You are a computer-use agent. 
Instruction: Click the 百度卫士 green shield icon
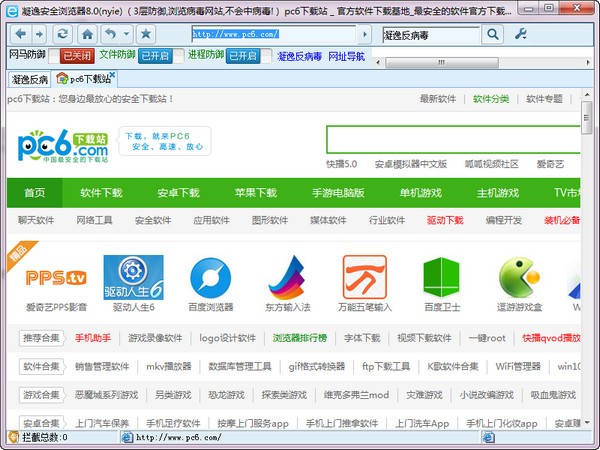442,277
